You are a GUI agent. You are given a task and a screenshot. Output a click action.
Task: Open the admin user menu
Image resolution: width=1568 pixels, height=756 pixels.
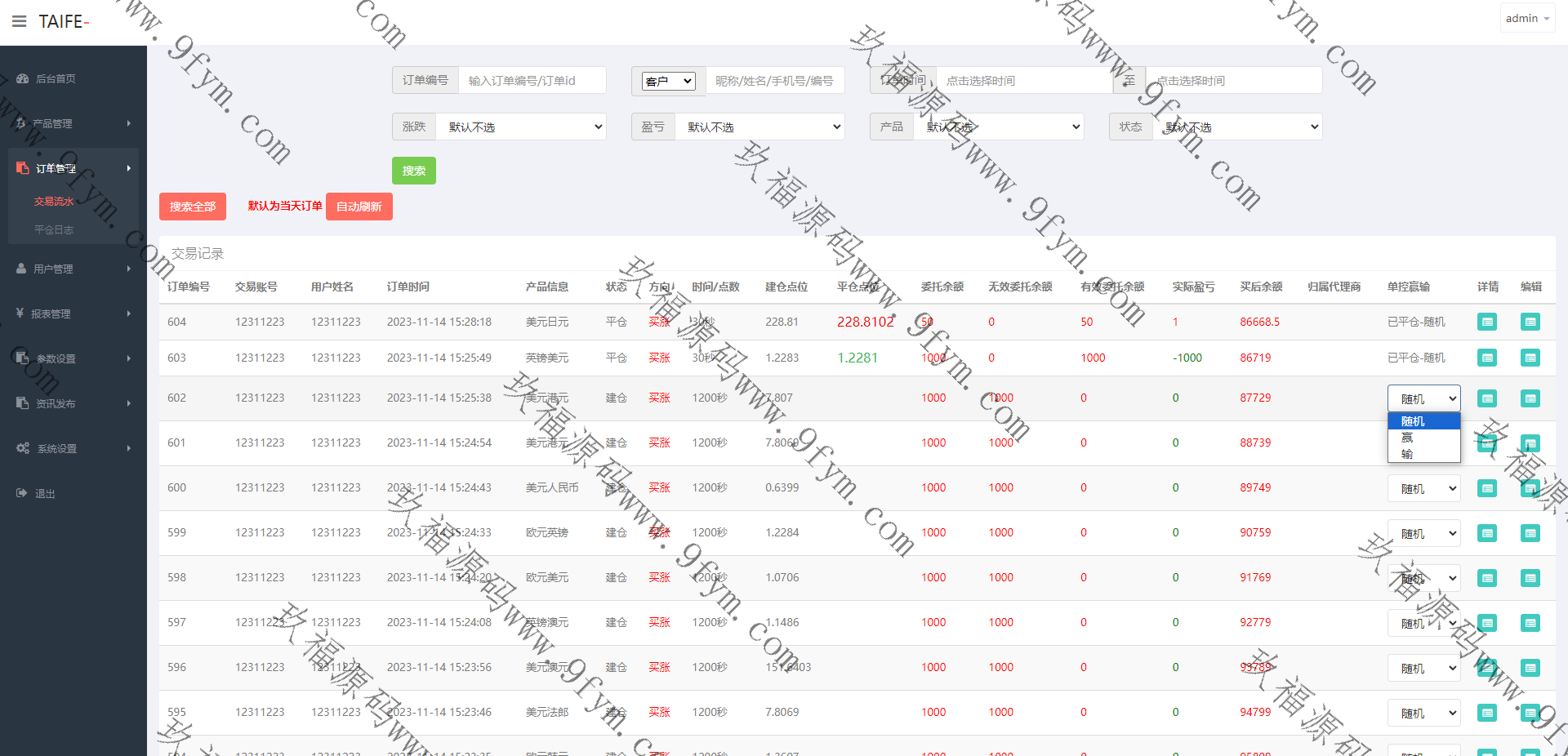pyautogui.click(x=1526, y=18)
